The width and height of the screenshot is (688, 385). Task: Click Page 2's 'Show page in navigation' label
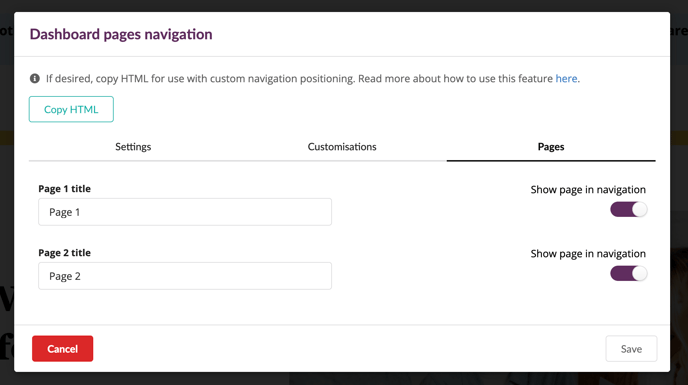588,254
